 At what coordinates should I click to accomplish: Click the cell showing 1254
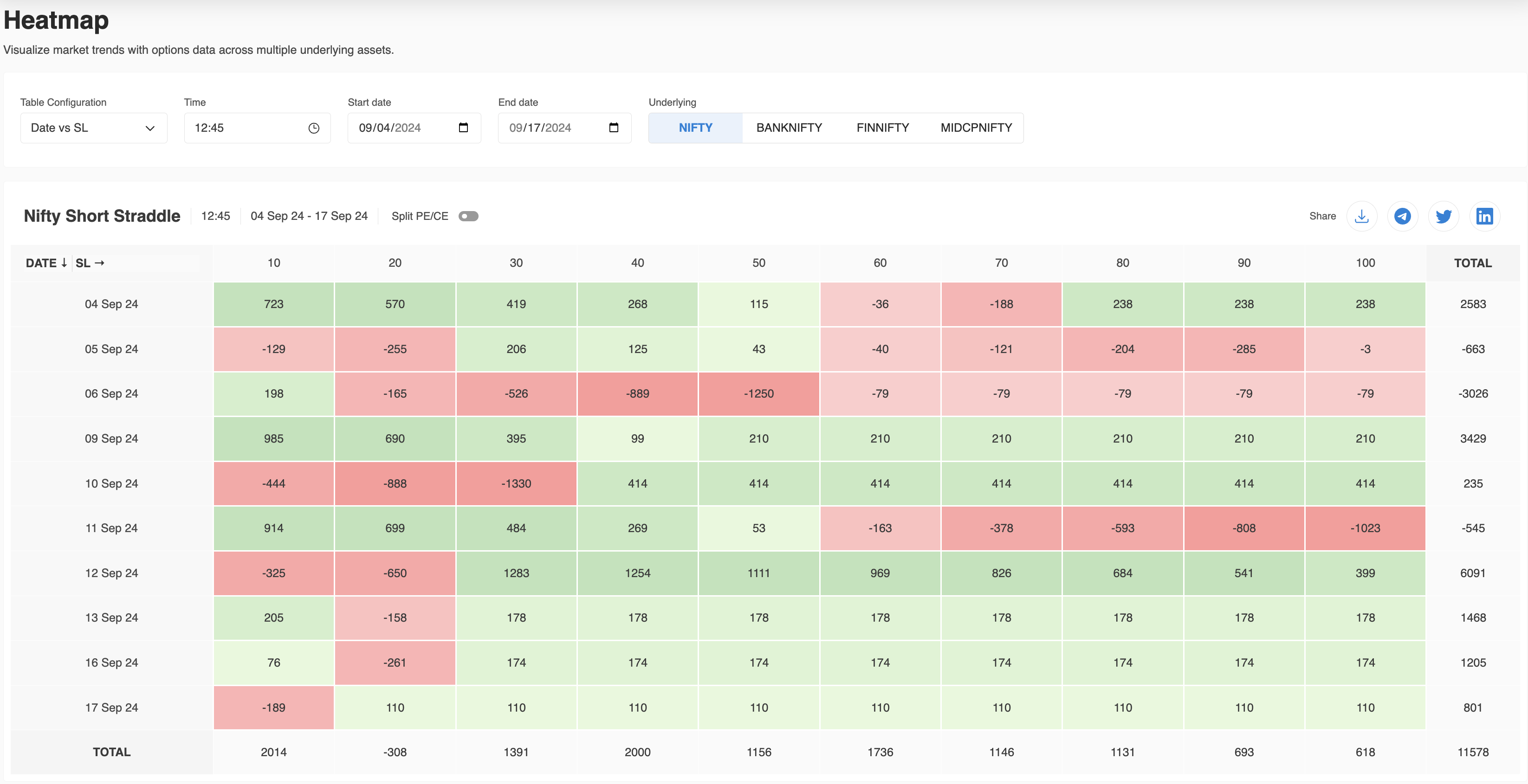click(x=638, y=573)
